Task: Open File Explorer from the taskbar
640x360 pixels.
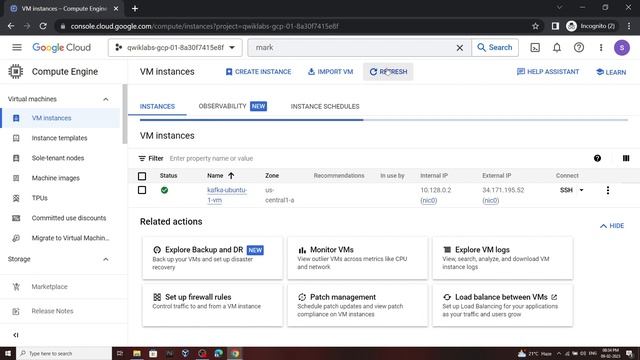Action: pyautogui.click(x=137, y=353)
